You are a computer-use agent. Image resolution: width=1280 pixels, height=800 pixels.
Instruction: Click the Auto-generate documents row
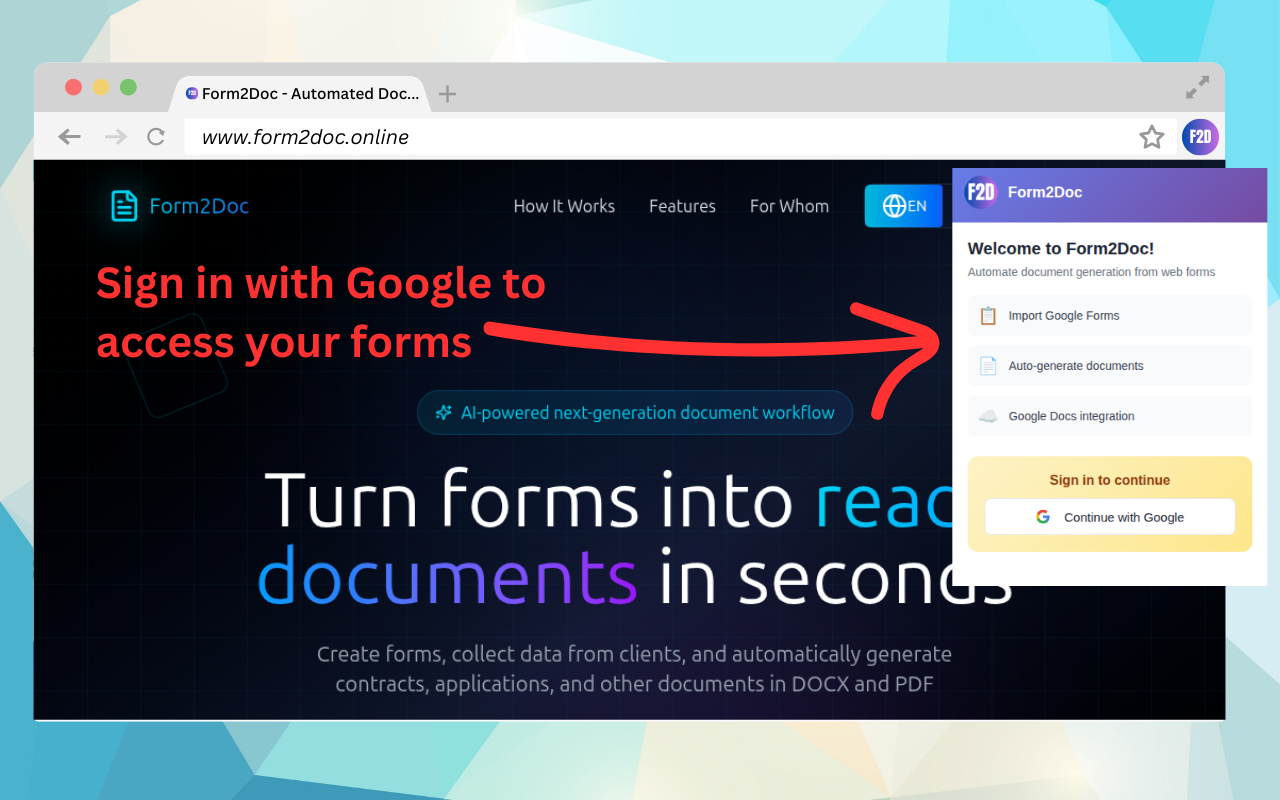(1110, 366)
